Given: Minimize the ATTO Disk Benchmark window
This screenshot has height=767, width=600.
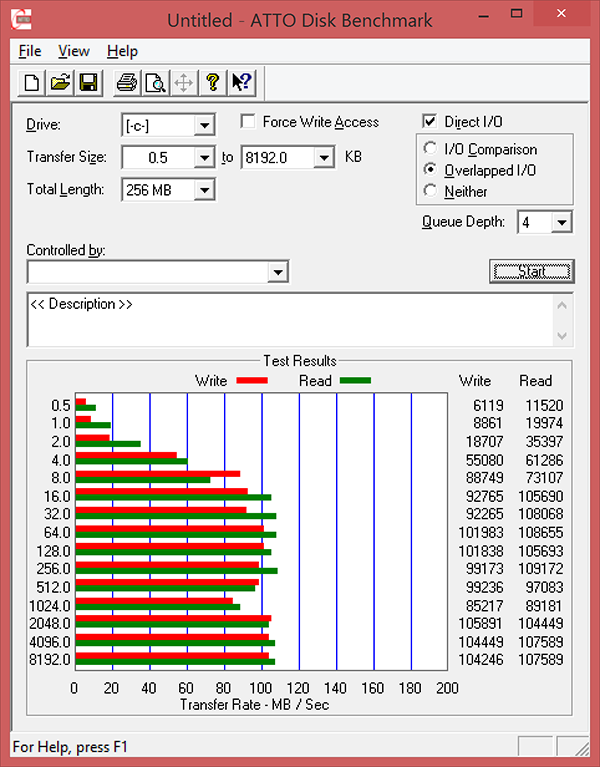Looking at the screenshot, I should click(484, 16).
